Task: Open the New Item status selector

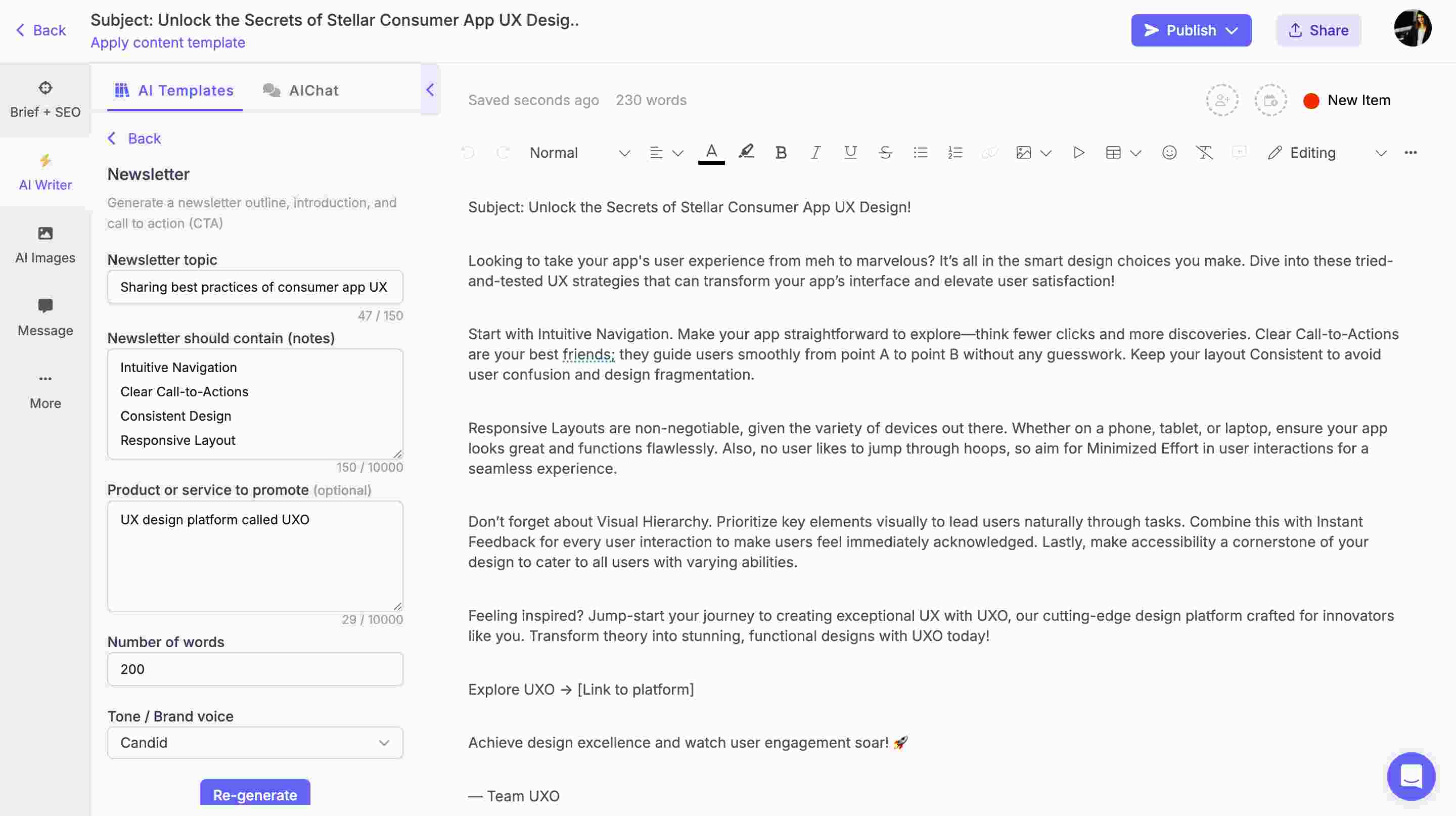Action: point(1347,101)
